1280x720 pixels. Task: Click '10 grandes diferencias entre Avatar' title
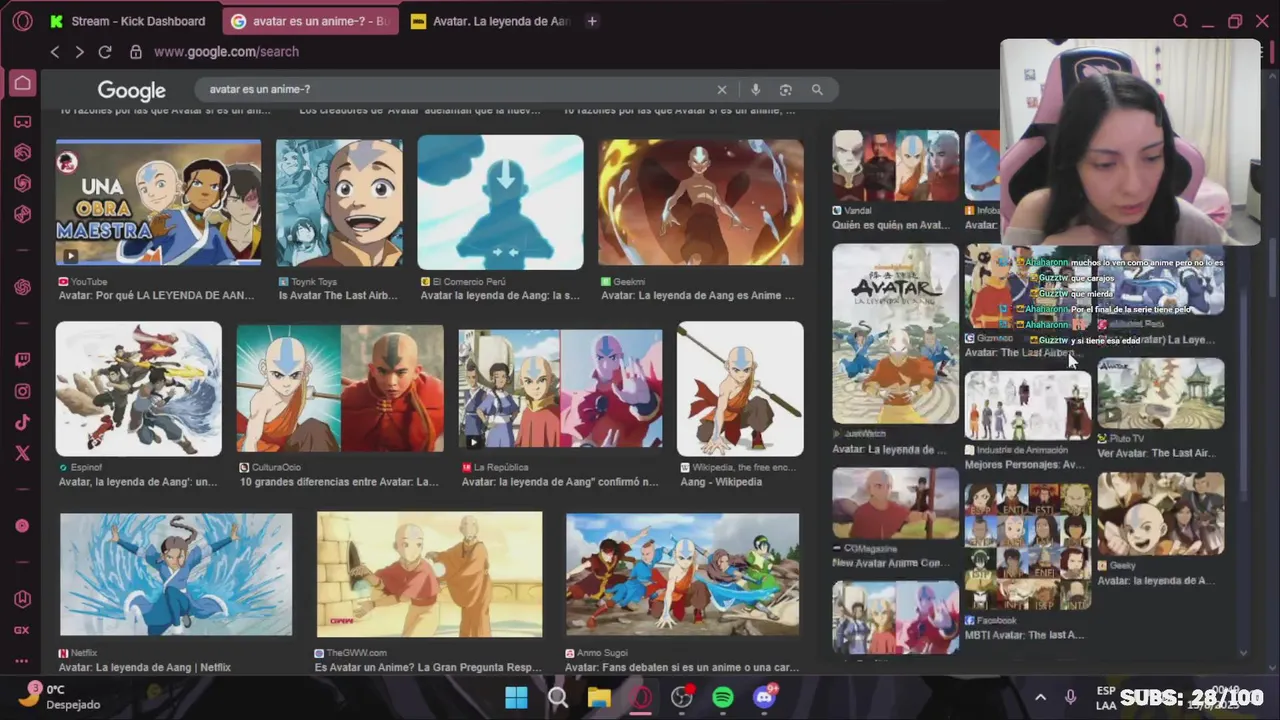point(339,482)
